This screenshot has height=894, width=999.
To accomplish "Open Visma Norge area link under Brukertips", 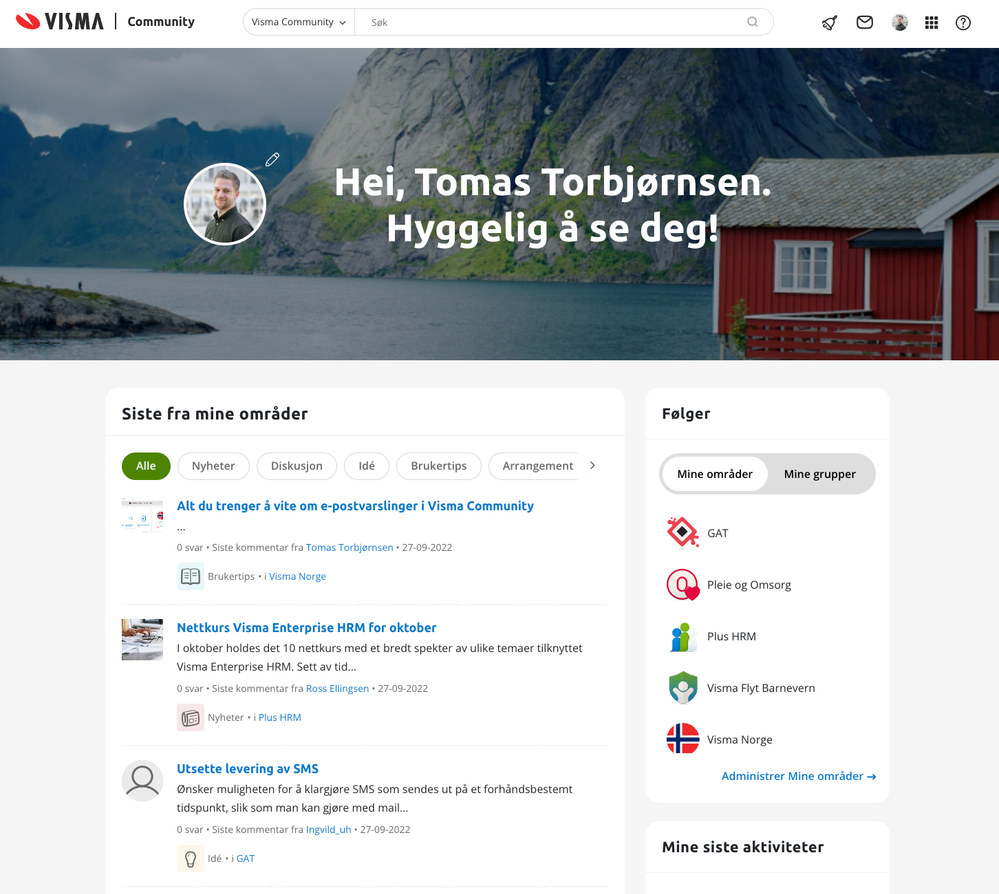I will [297, 576].
